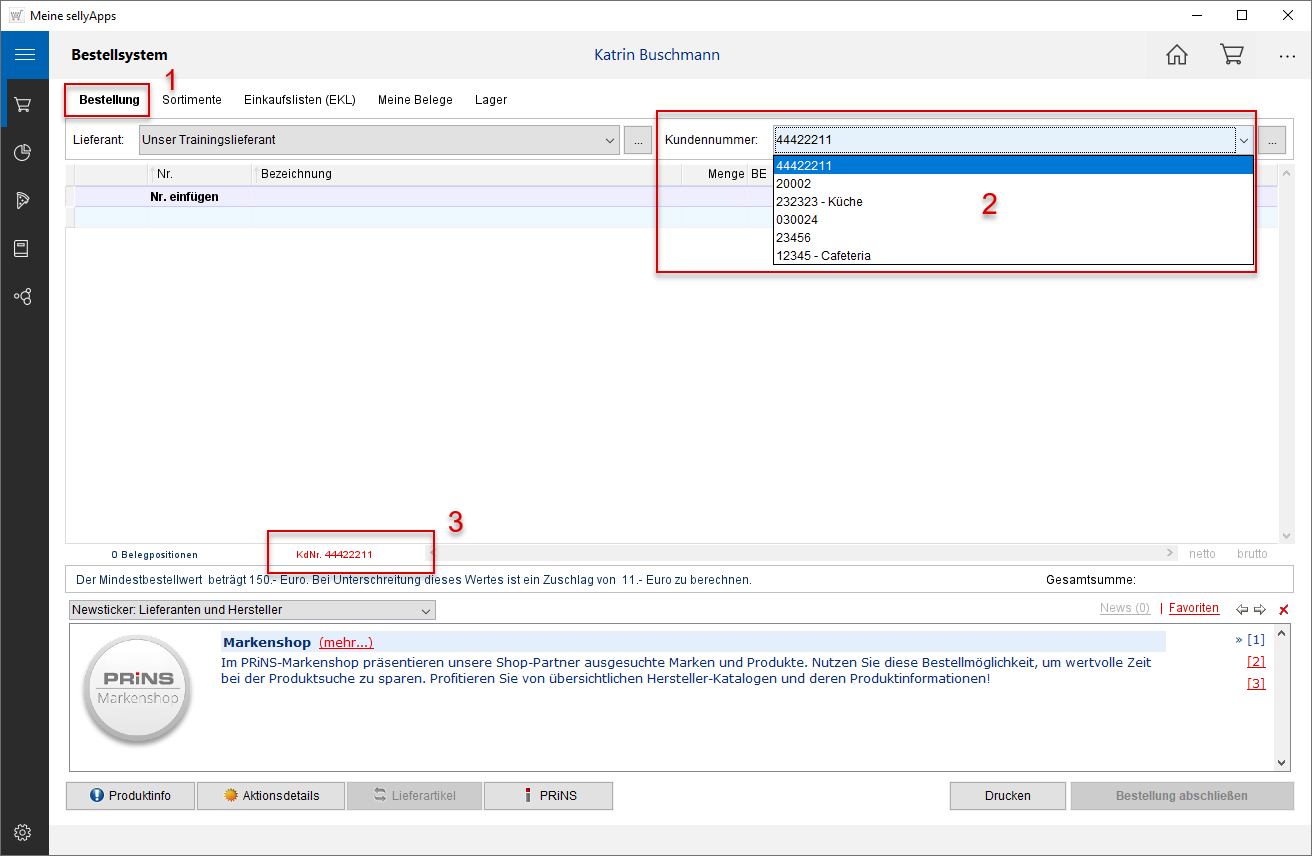Close newsticker with red X icon

1284,610
